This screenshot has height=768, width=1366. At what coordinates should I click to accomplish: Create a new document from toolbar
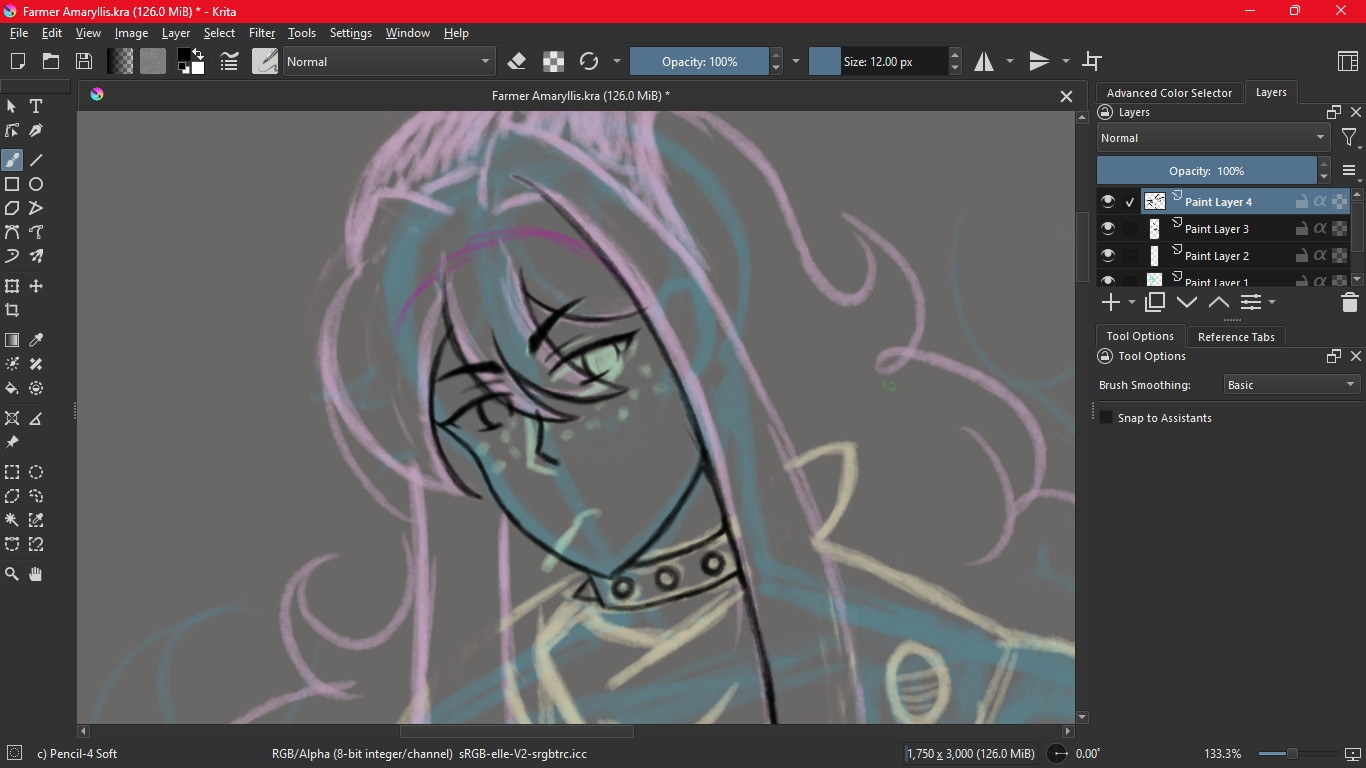click(x=17, y=61)
